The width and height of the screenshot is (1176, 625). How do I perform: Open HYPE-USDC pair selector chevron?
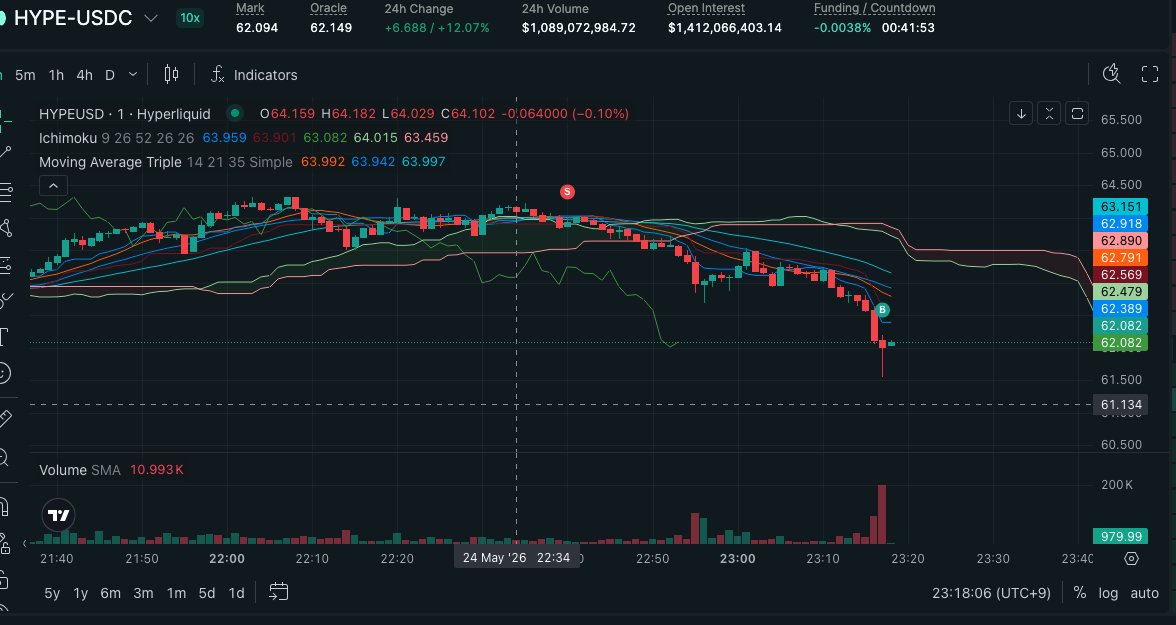point(151,18)
